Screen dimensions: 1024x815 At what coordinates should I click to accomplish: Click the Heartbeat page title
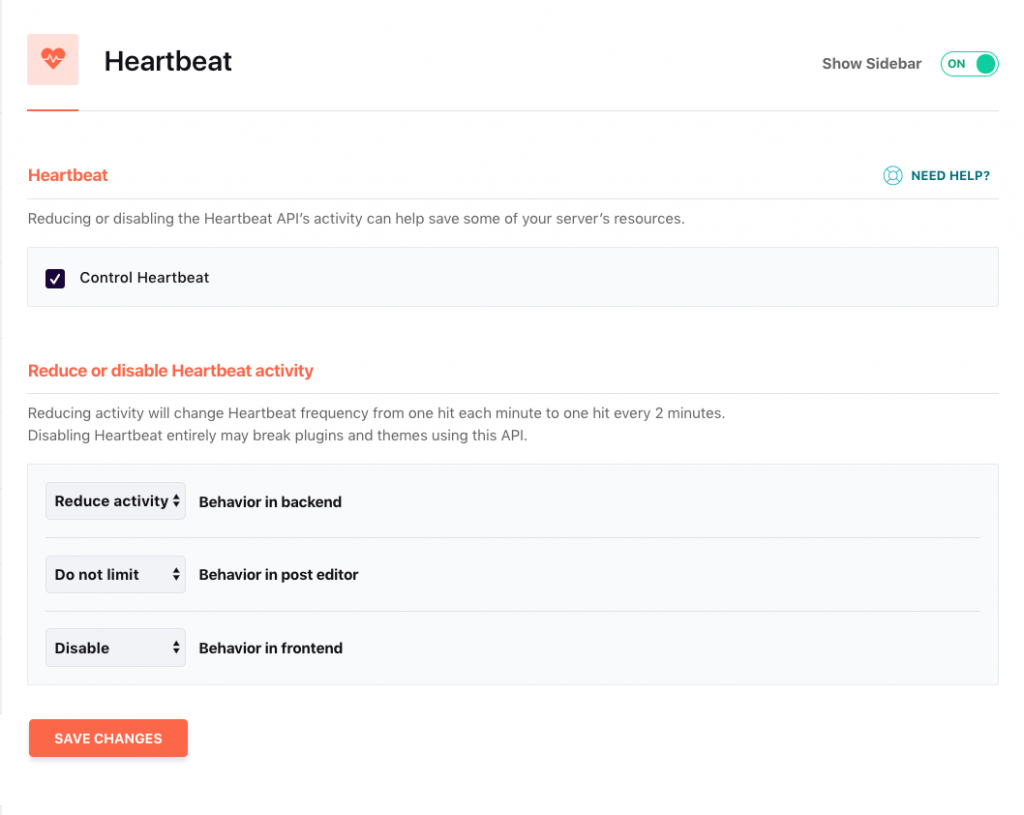tap(168, 61)
